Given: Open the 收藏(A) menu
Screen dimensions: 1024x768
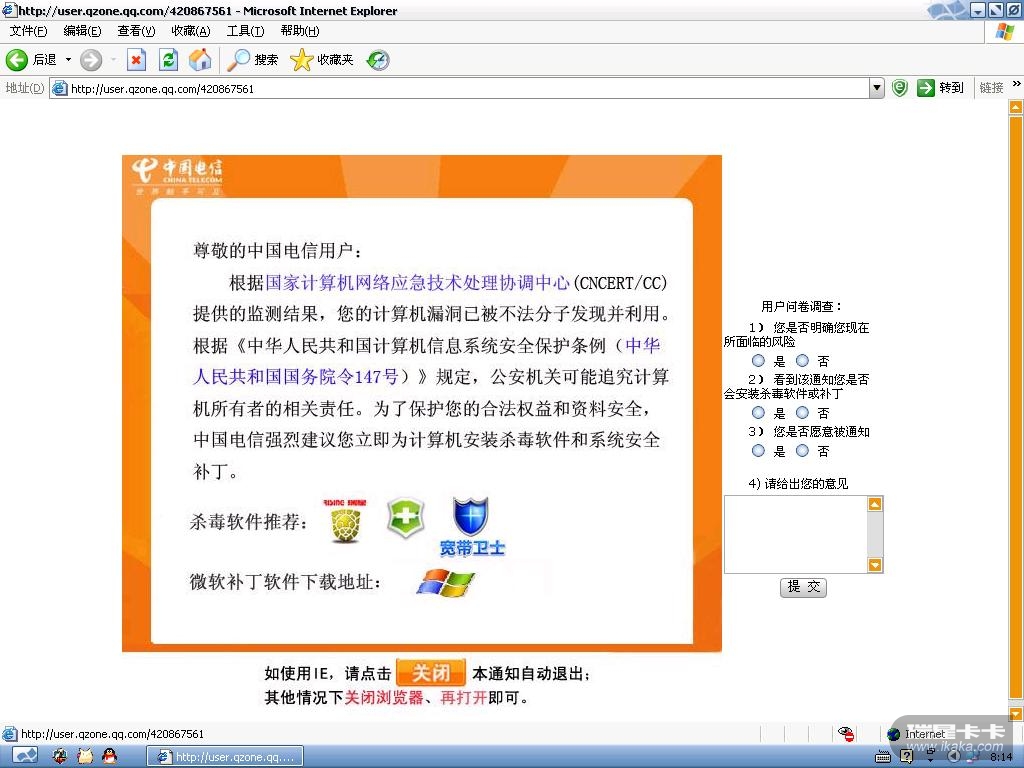Looking at the screenshot, I should 191,31.
